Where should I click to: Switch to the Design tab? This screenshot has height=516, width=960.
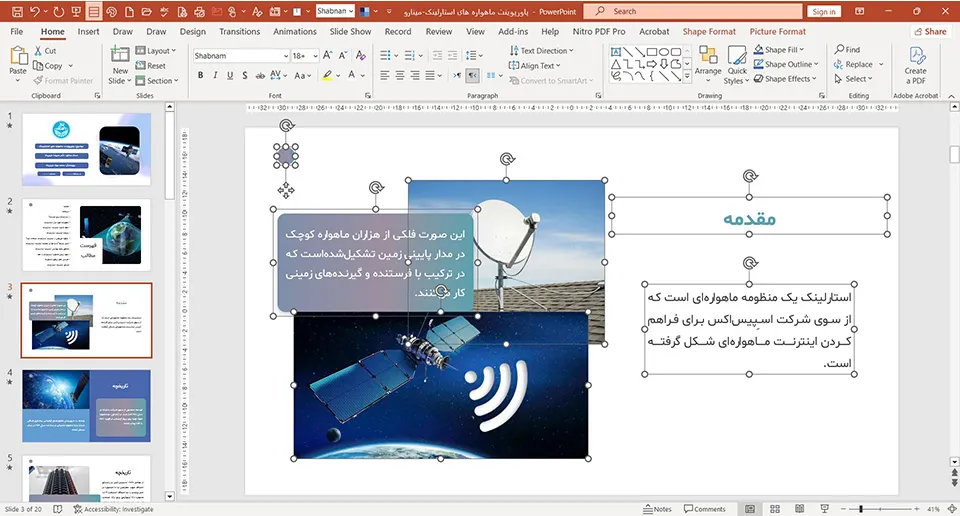[x=192, y=32]
